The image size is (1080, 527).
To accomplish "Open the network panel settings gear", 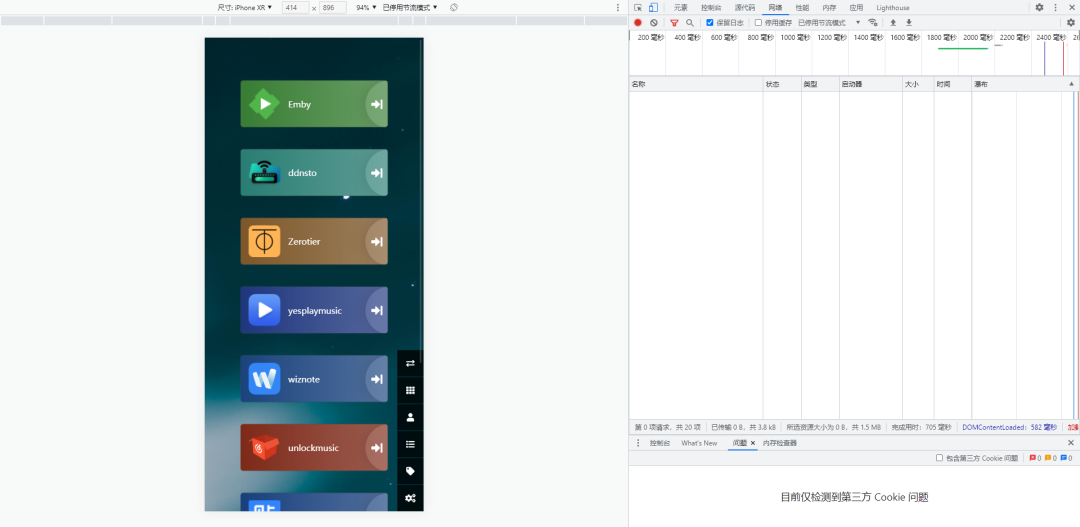I will (1071, 23).
